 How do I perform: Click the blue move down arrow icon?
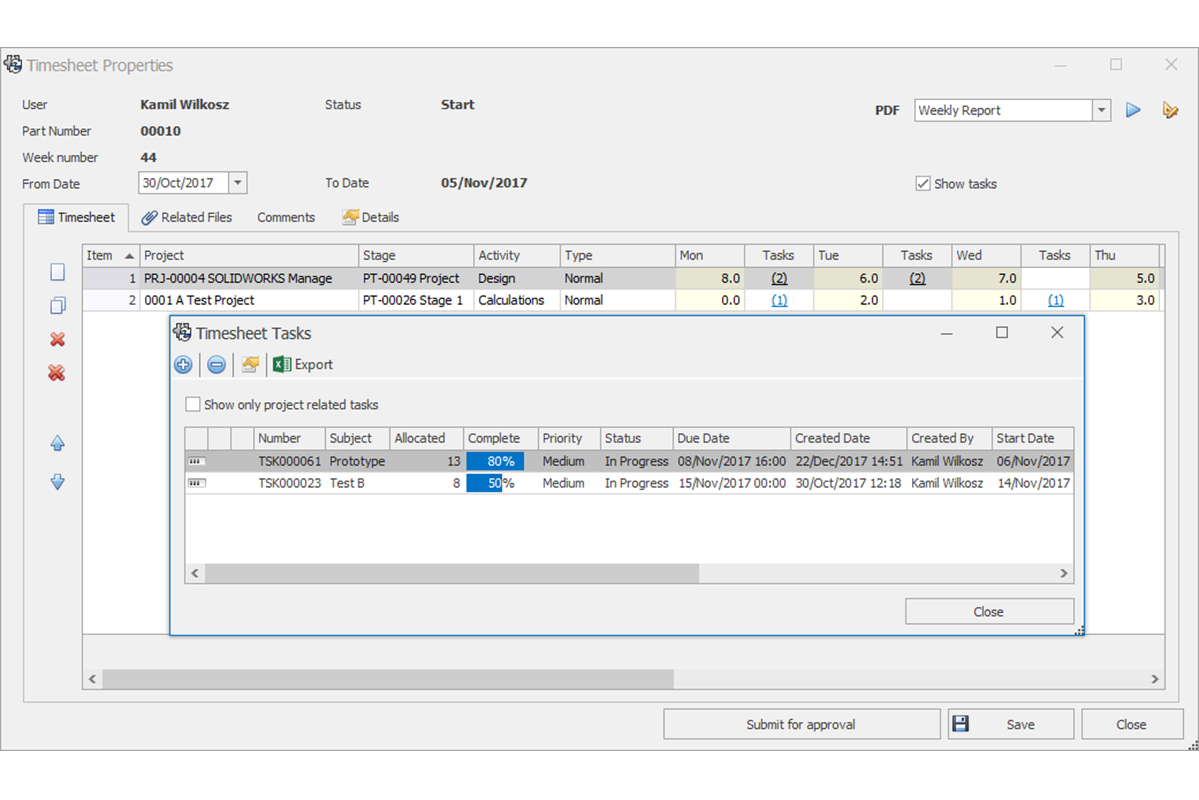(x=57, y=481)
